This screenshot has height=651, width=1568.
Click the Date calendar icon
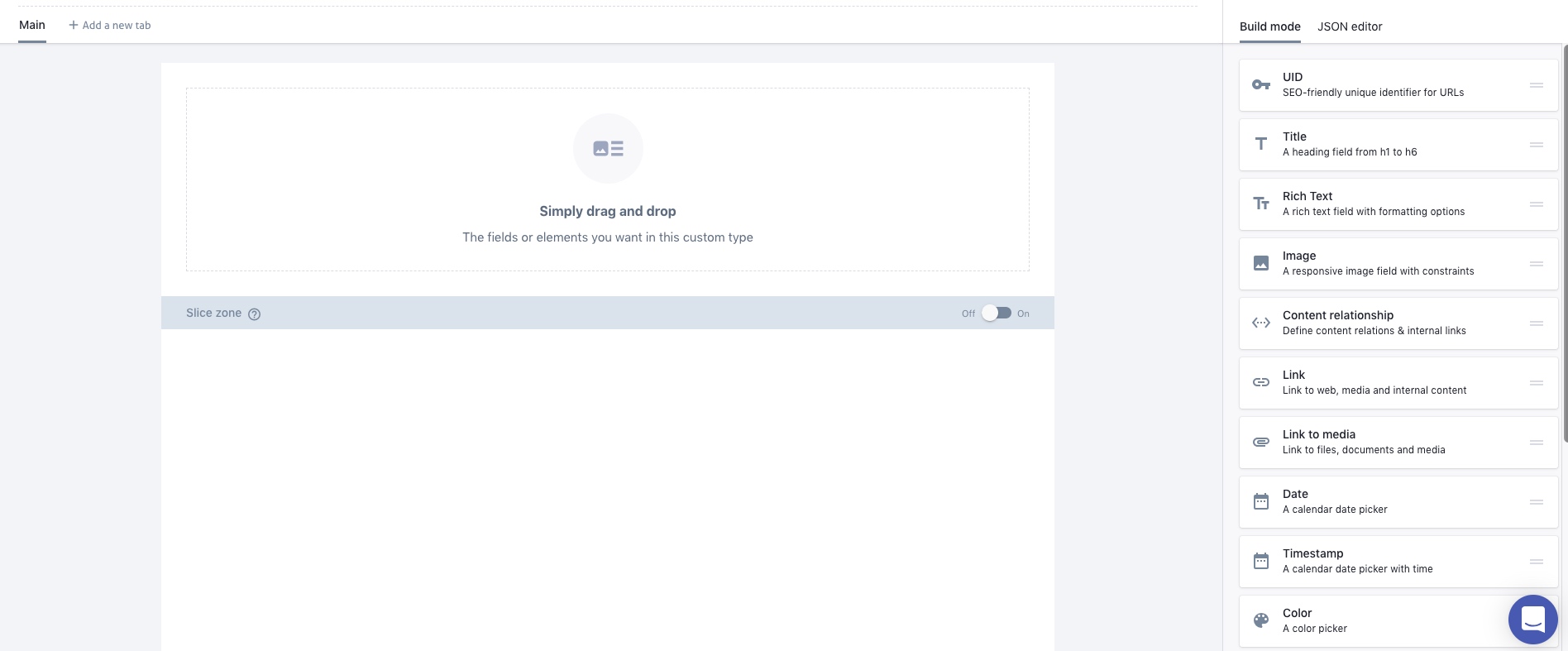[1261, 501]
